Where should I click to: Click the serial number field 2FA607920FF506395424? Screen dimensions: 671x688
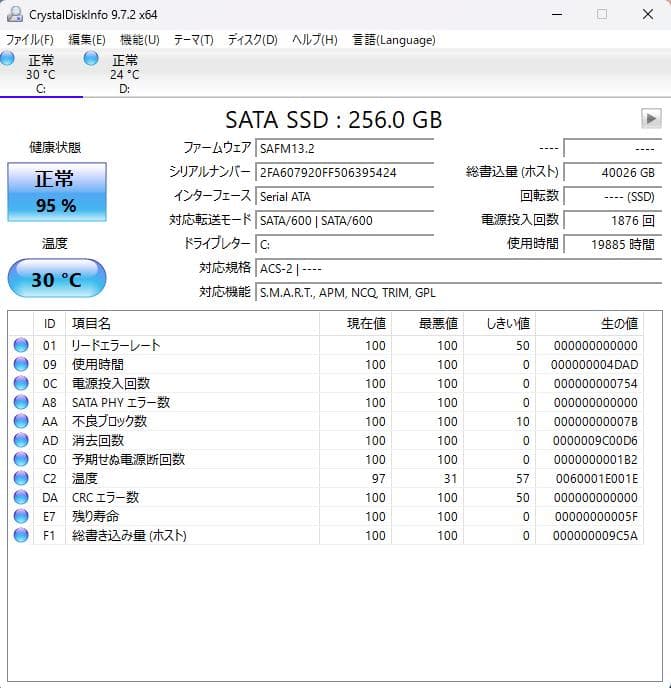345,172
